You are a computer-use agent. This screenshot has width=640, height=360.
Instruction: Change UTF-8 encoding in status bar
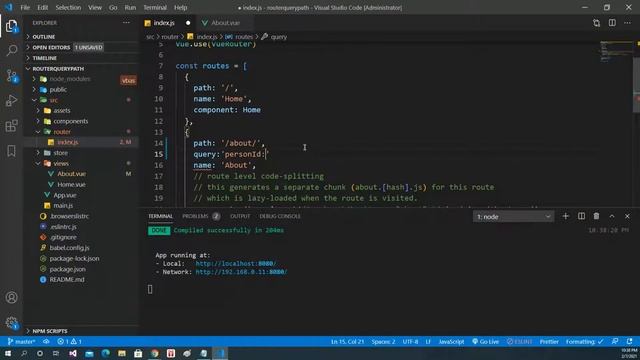[410, 342]
